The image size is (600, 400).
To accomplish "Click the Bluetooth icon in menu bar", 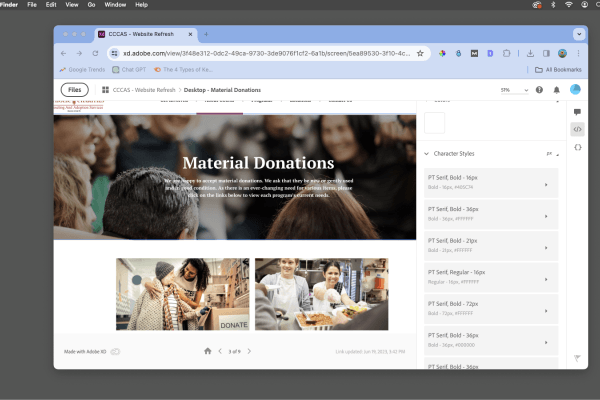I will pyautogui.click(x=553, y=5).
